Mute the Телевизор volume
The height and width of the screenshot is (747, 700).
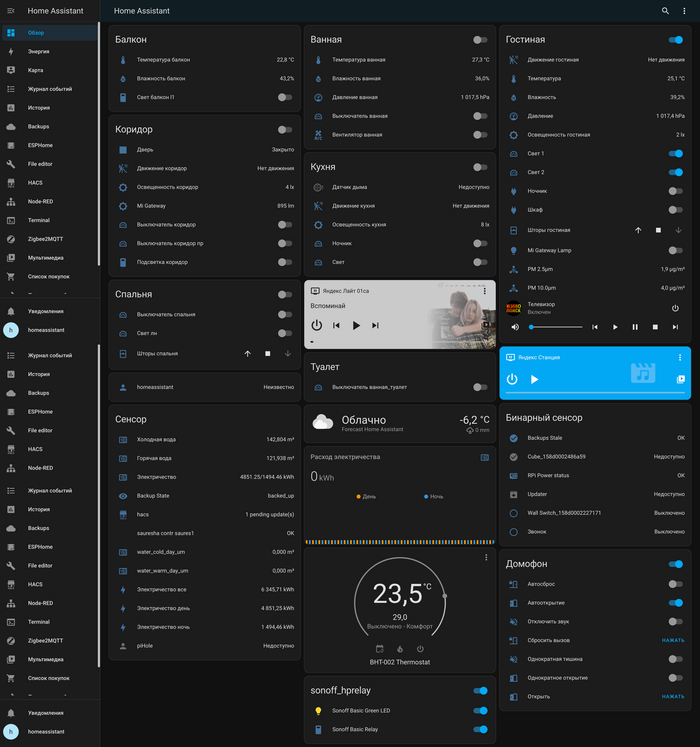515,327
